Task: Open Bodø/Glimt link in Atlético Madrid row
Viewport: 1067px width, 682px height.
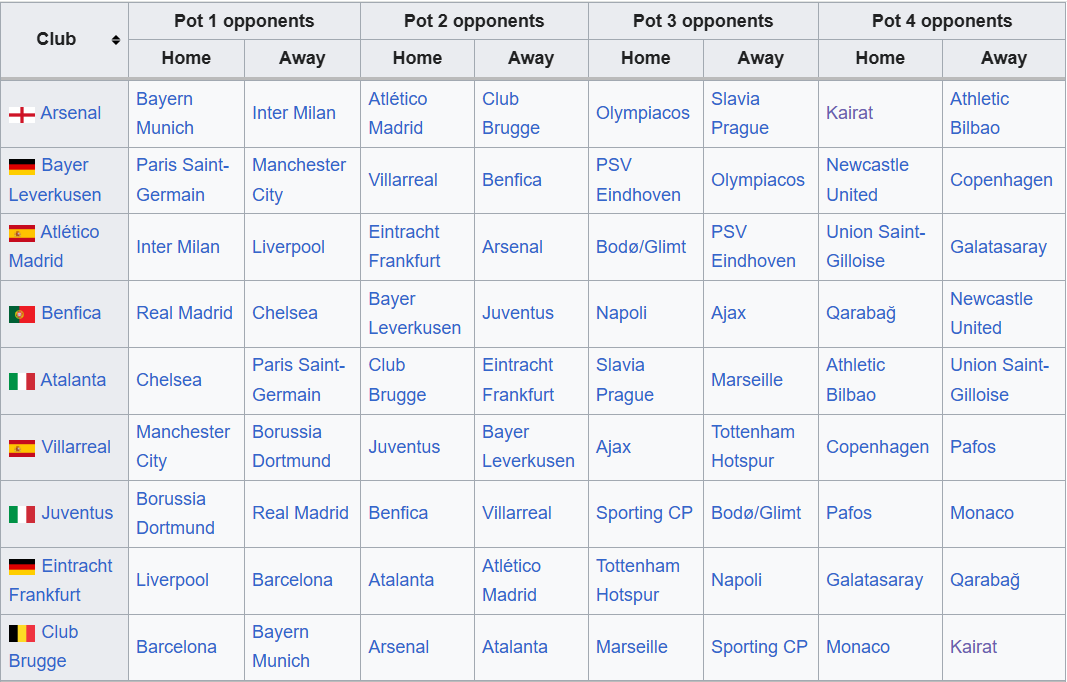Action: click(x=641, y=247)
